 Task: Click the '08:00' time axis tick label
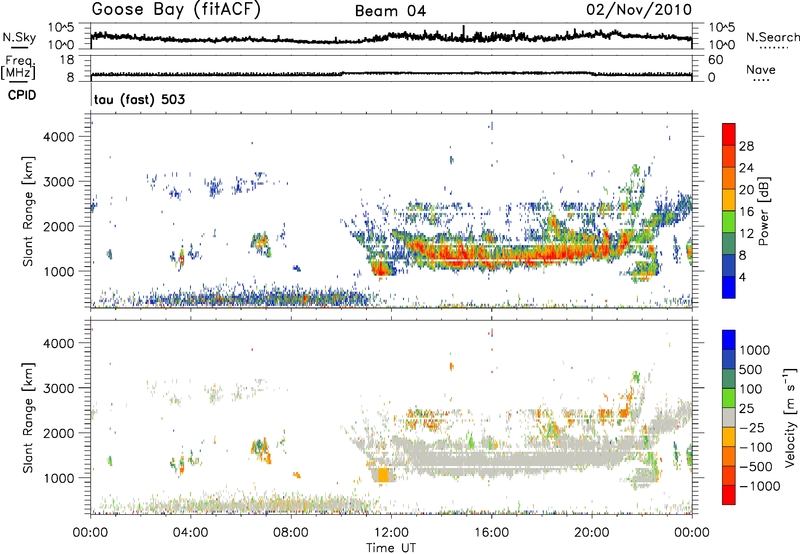(x=291, y=533)
